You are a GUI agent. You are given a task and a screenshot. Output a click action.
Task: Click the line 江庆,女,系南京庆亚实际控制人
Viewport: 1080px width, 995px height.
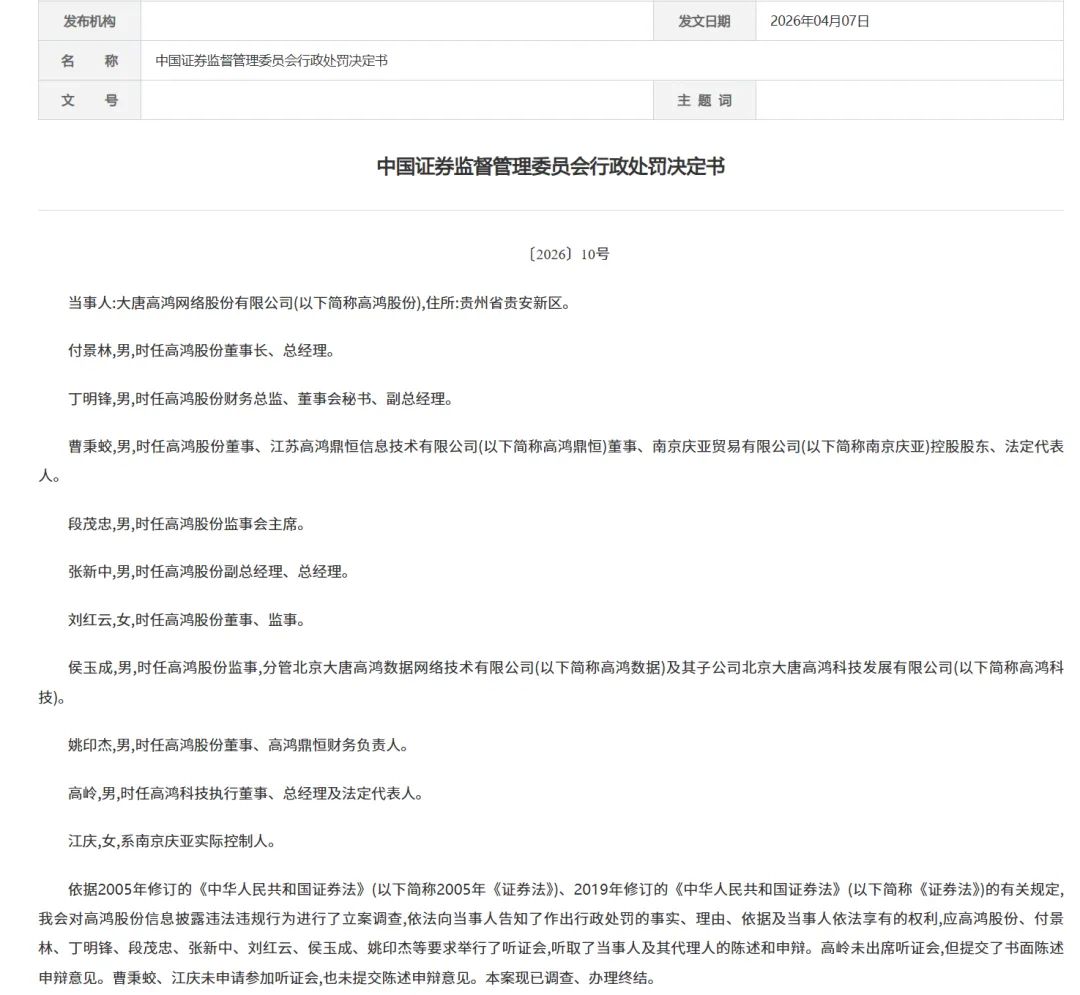click(172, 841)
